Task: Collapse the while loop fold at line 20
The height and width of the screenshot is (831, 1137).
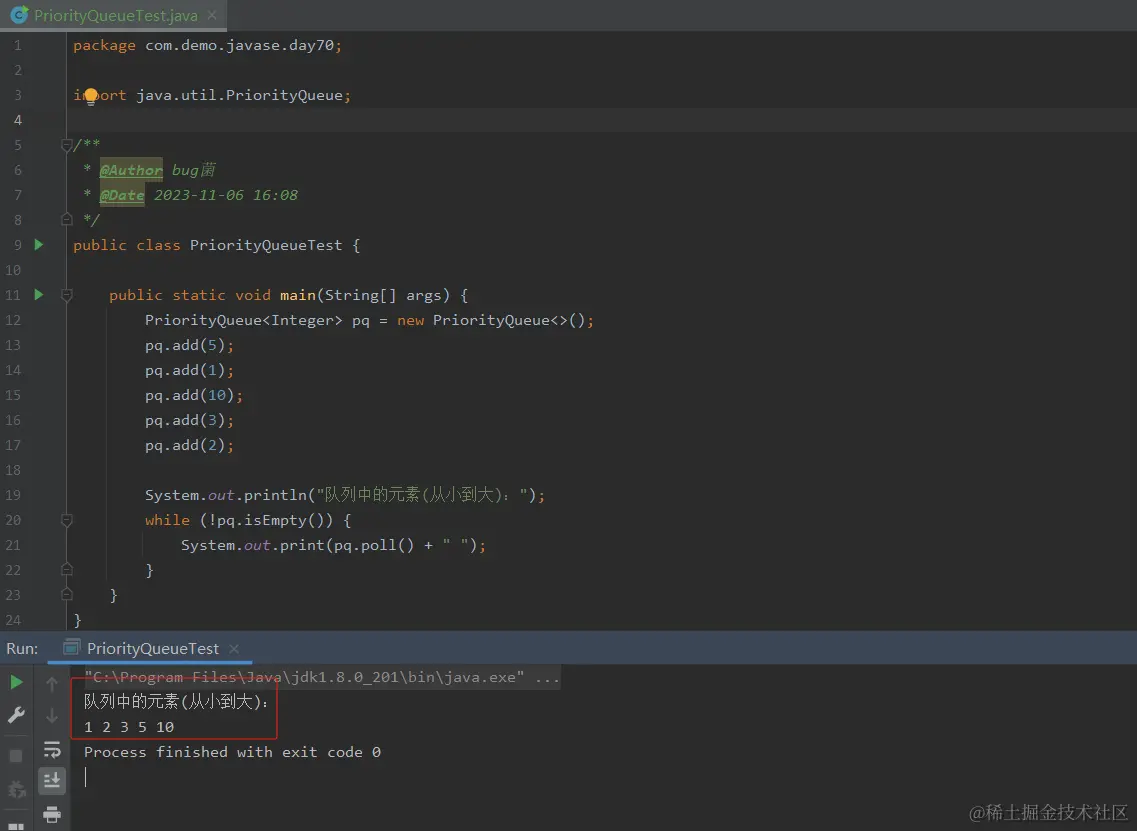Action: coord(67,520)
